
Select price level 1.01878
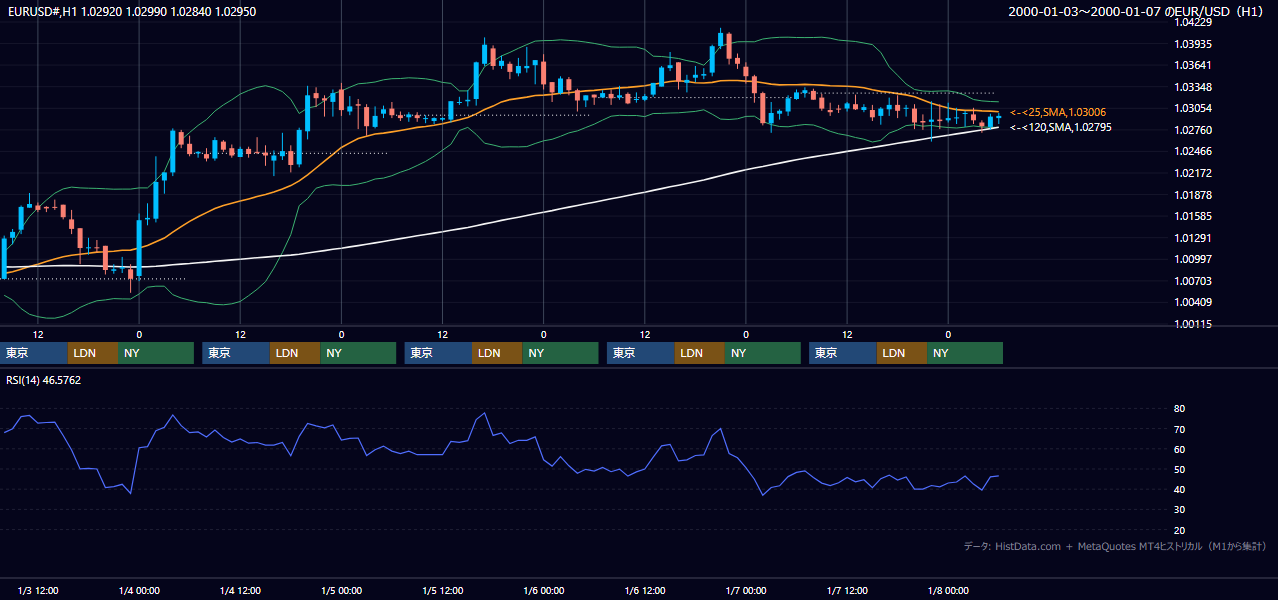pos(1194,195)
